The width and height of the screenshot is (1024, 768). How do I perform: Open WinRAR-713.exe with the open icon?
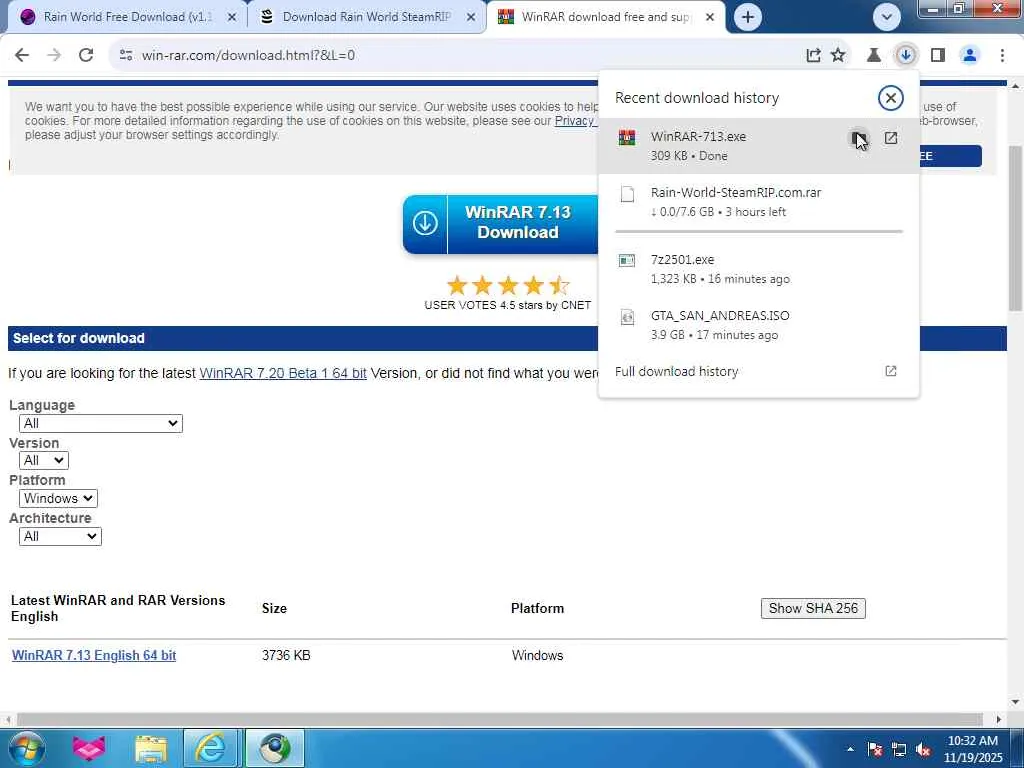891,138
